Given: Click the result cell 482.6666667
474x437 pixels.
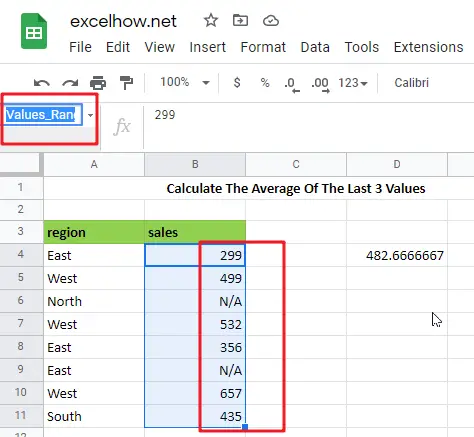Looking at the screenshot, I should pyautogui.click(x=397, y=255).
